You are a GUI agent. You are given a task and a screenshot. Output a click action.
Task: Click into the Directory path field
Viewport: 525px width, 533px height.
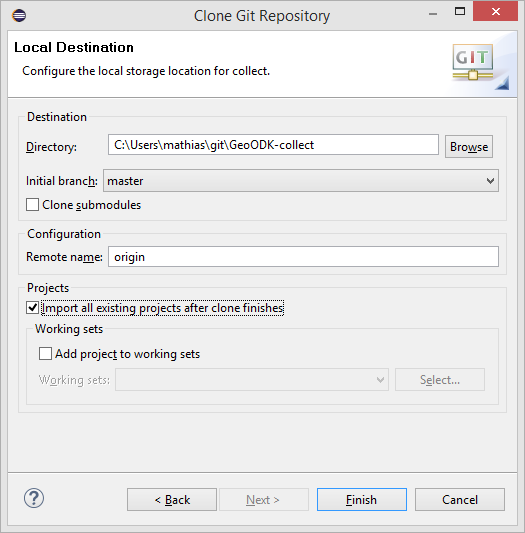(x=273, y=145)
